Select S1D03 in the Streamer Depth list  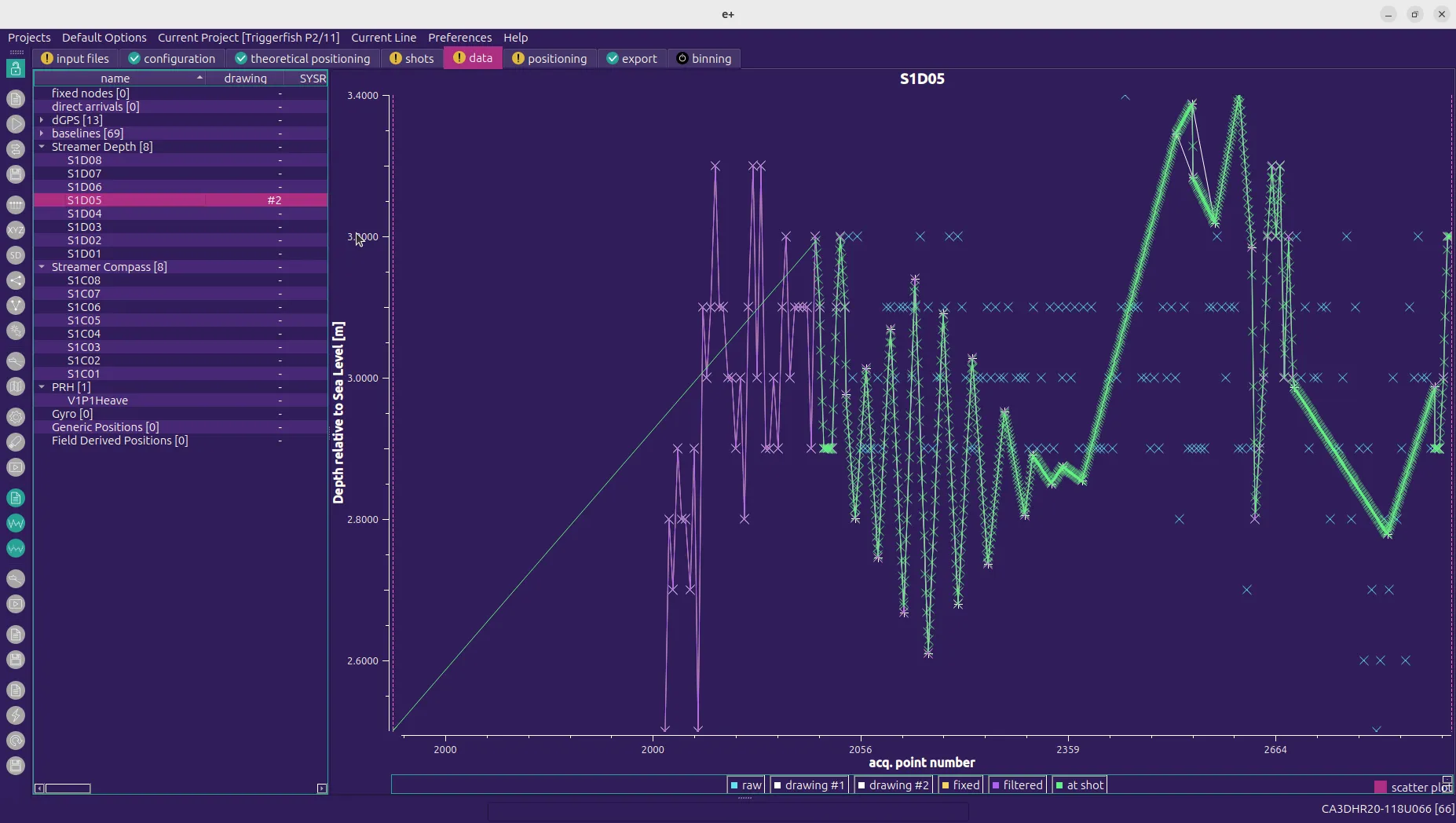pyautogui.click(x=84, y=227)
